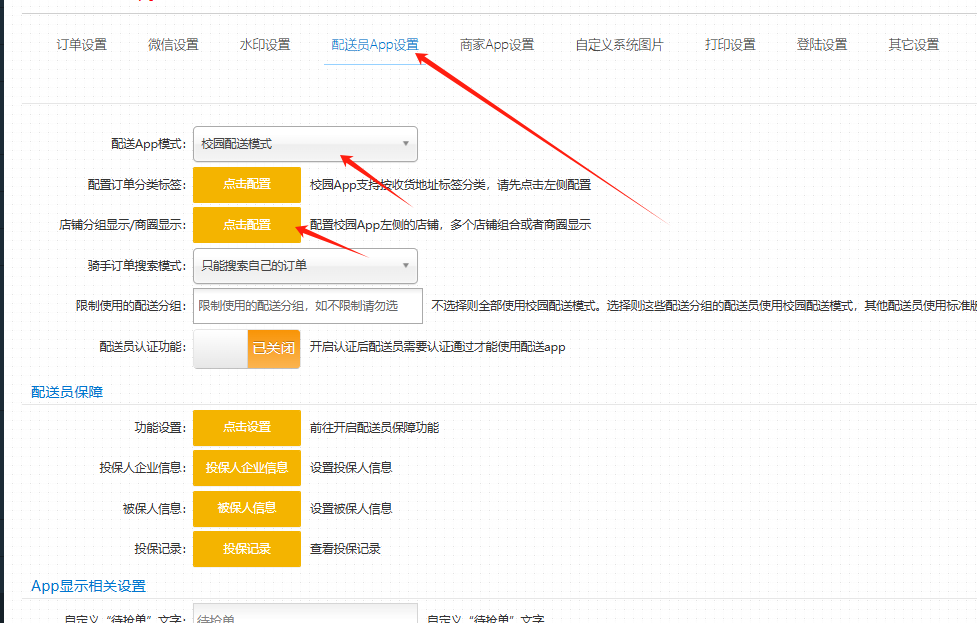Open the 投保人企业信息 button

tap(247, 468)
